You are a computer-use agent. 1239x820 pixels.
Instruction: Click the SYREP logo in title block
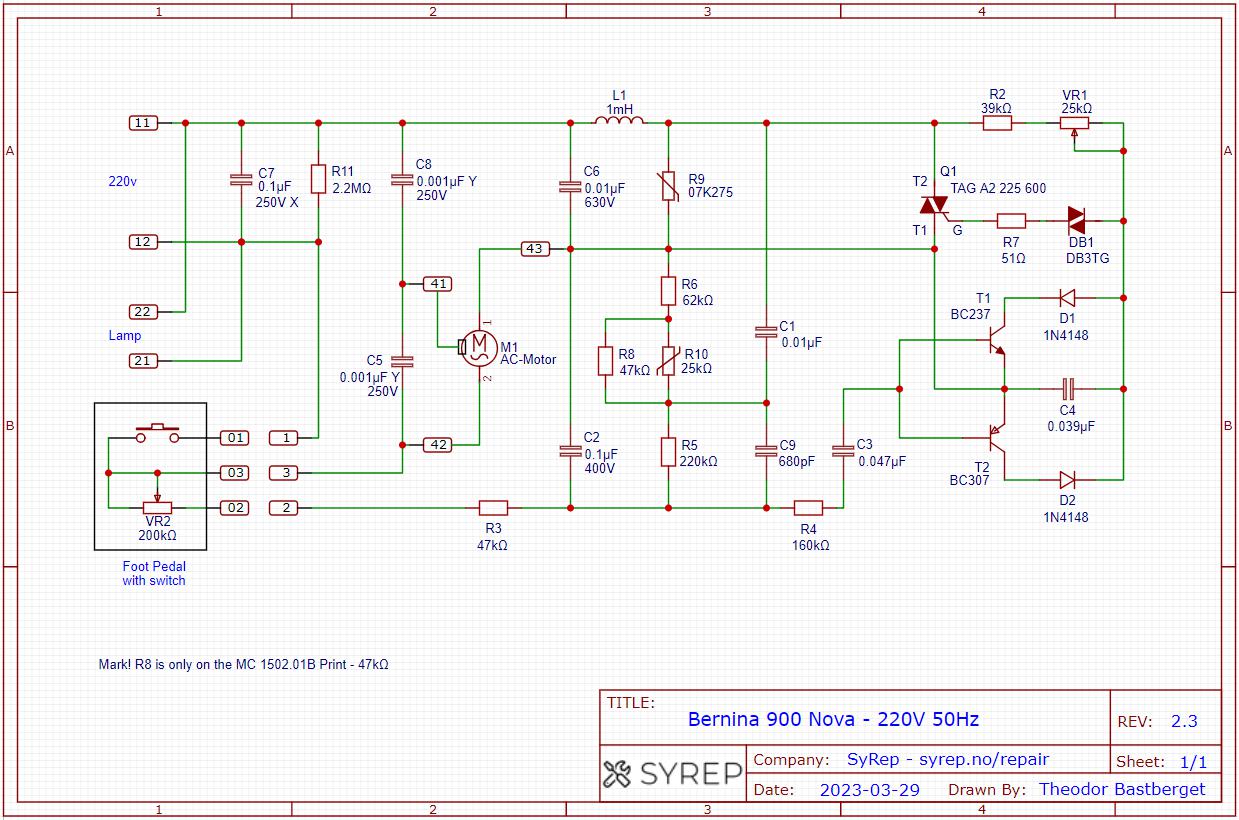click(673, 774)
